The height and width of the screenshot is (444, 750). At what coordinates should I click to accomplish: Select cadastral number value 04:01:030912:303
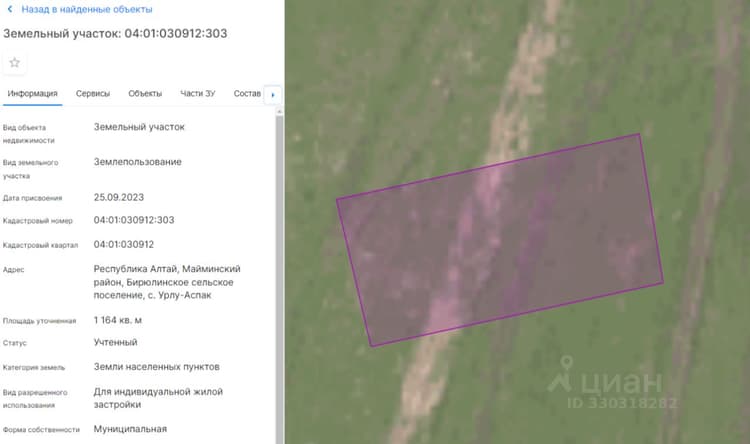134,220
